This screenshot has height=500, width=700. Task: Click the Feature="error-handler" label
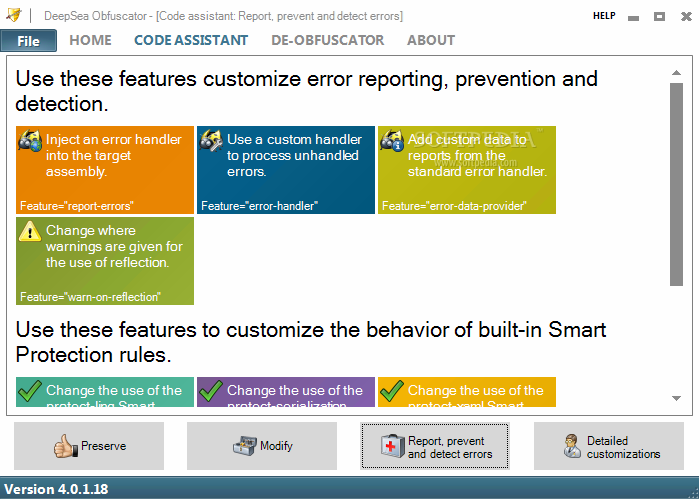click(x=259, y=206)
